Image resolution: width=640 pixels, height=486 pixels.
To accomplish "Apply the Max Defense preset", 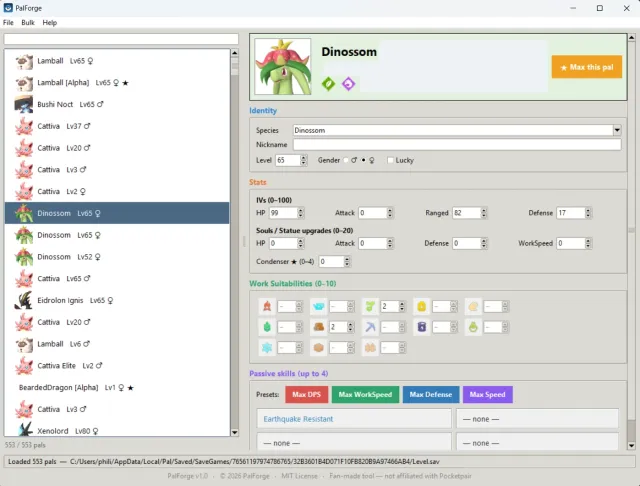I will pos(431,395).
